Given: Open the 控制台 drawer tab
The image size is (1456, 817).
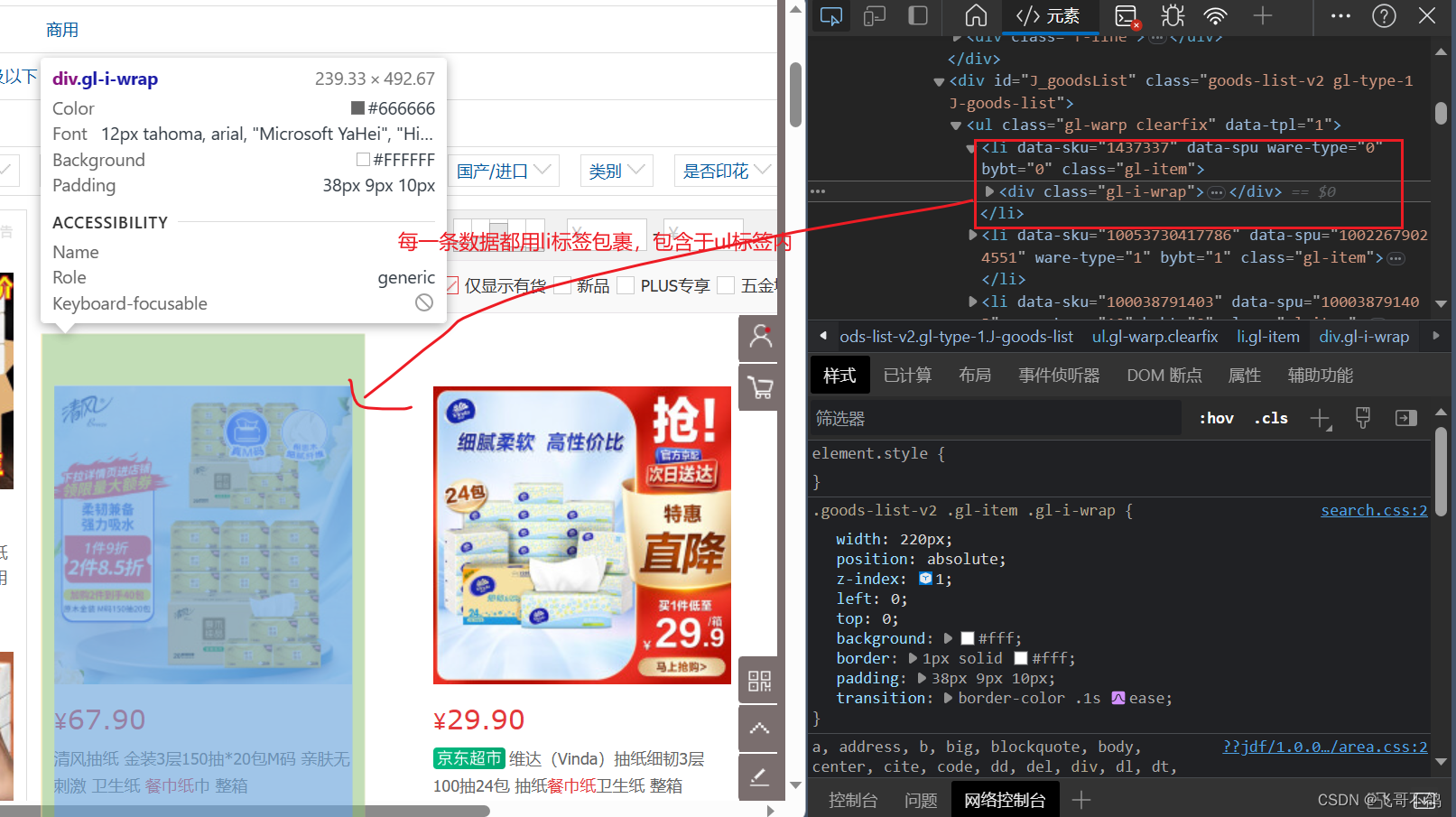Looking at the screenshot, I should (853, 800).
